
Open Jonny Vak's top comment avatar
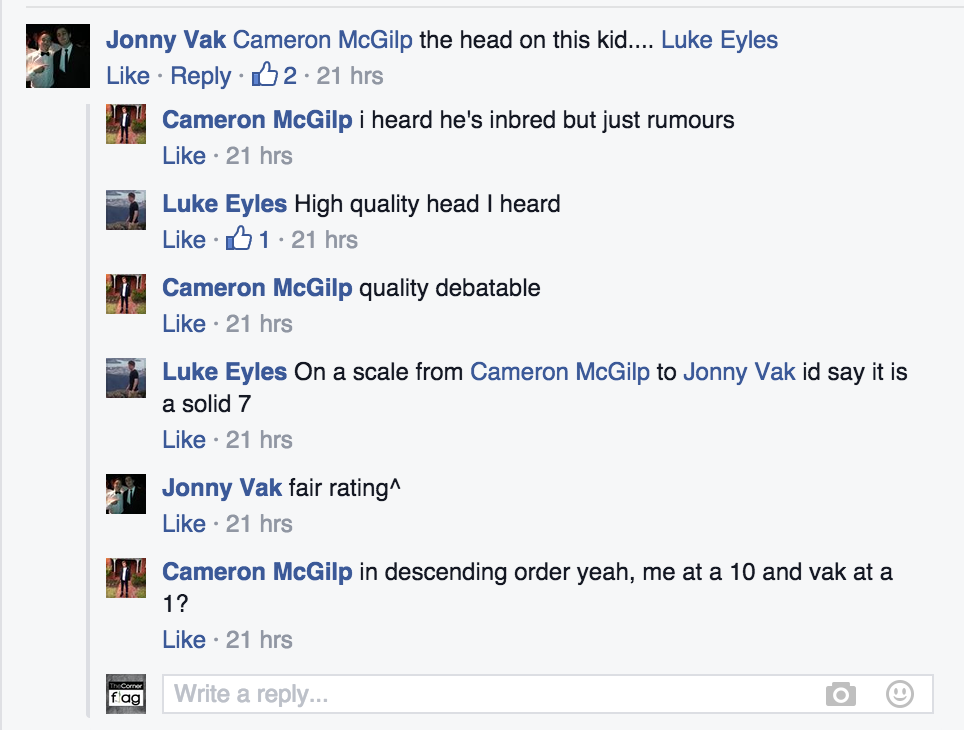(58, 56)
